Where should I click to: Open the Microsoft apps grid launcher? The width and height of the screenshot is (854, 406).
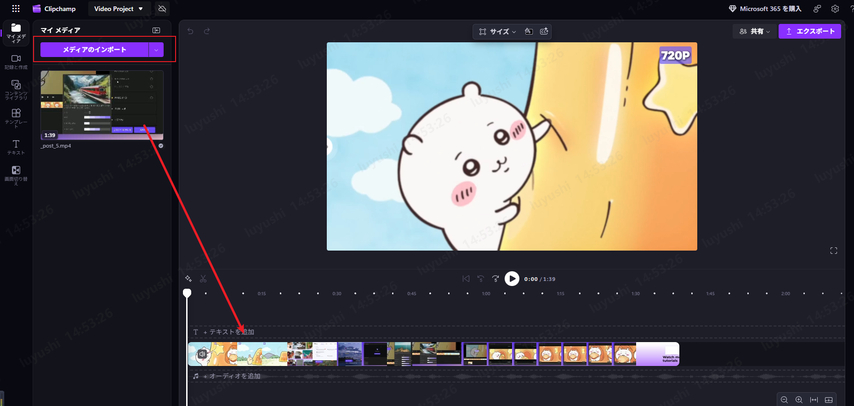tap(16, 9)
